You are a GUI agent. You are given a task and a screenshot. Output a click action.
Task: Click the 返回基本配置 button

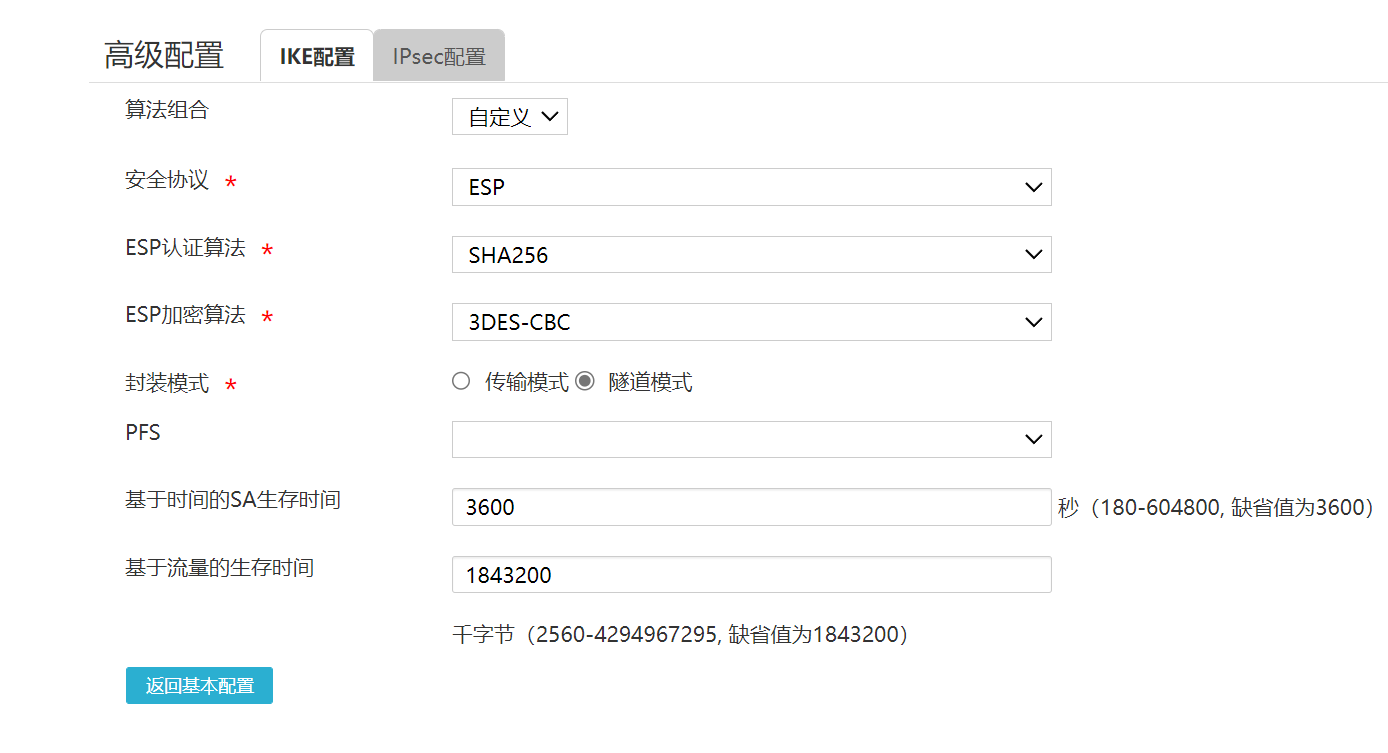[x=199, y=686]
